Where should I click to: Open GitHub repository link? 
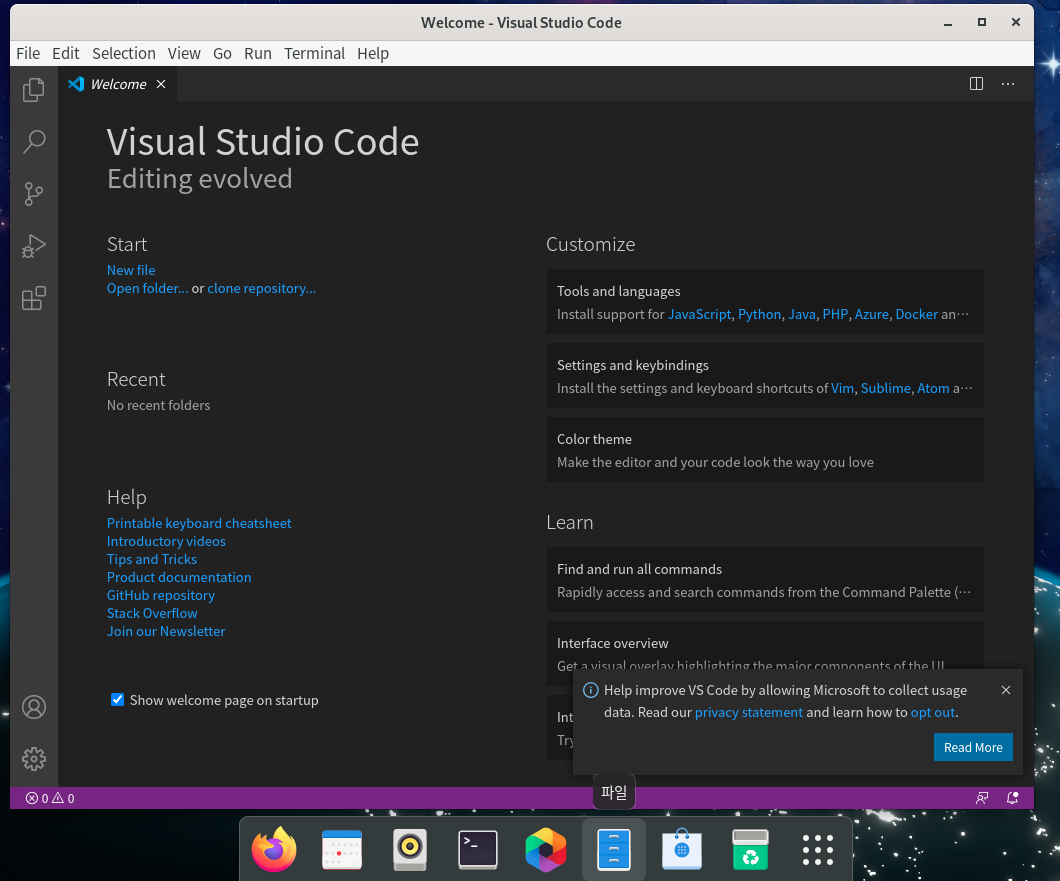pyautogui.click(x=161, y=596)
